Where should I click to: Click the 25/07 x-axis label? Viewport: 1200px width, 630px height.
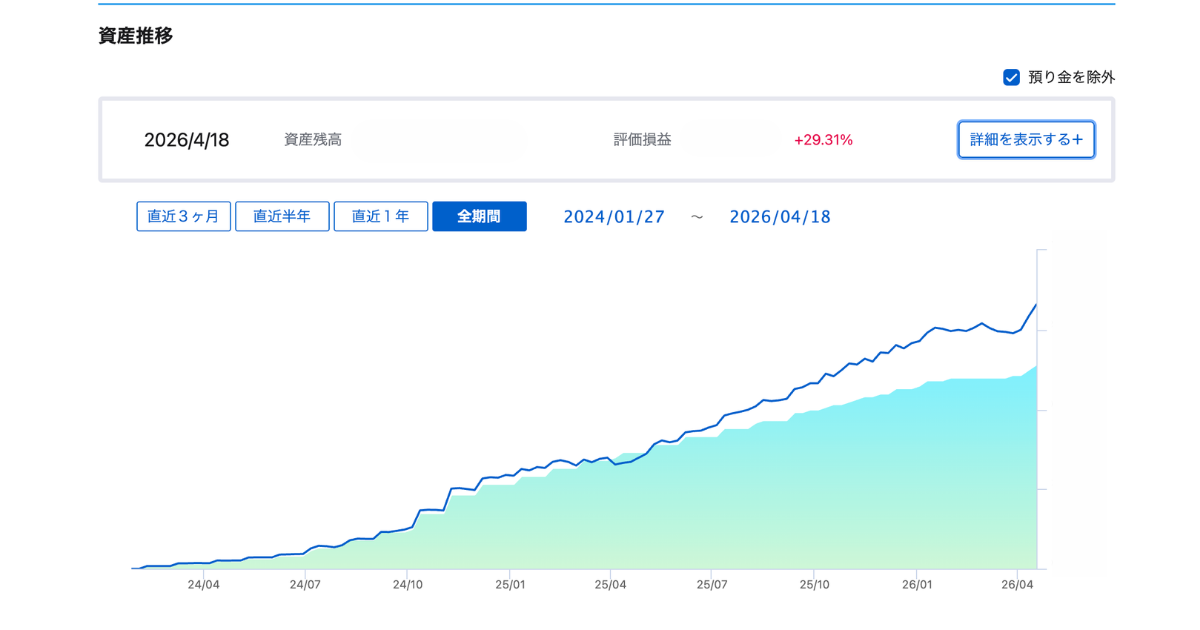pyautogui.click(x=711, y=585)
